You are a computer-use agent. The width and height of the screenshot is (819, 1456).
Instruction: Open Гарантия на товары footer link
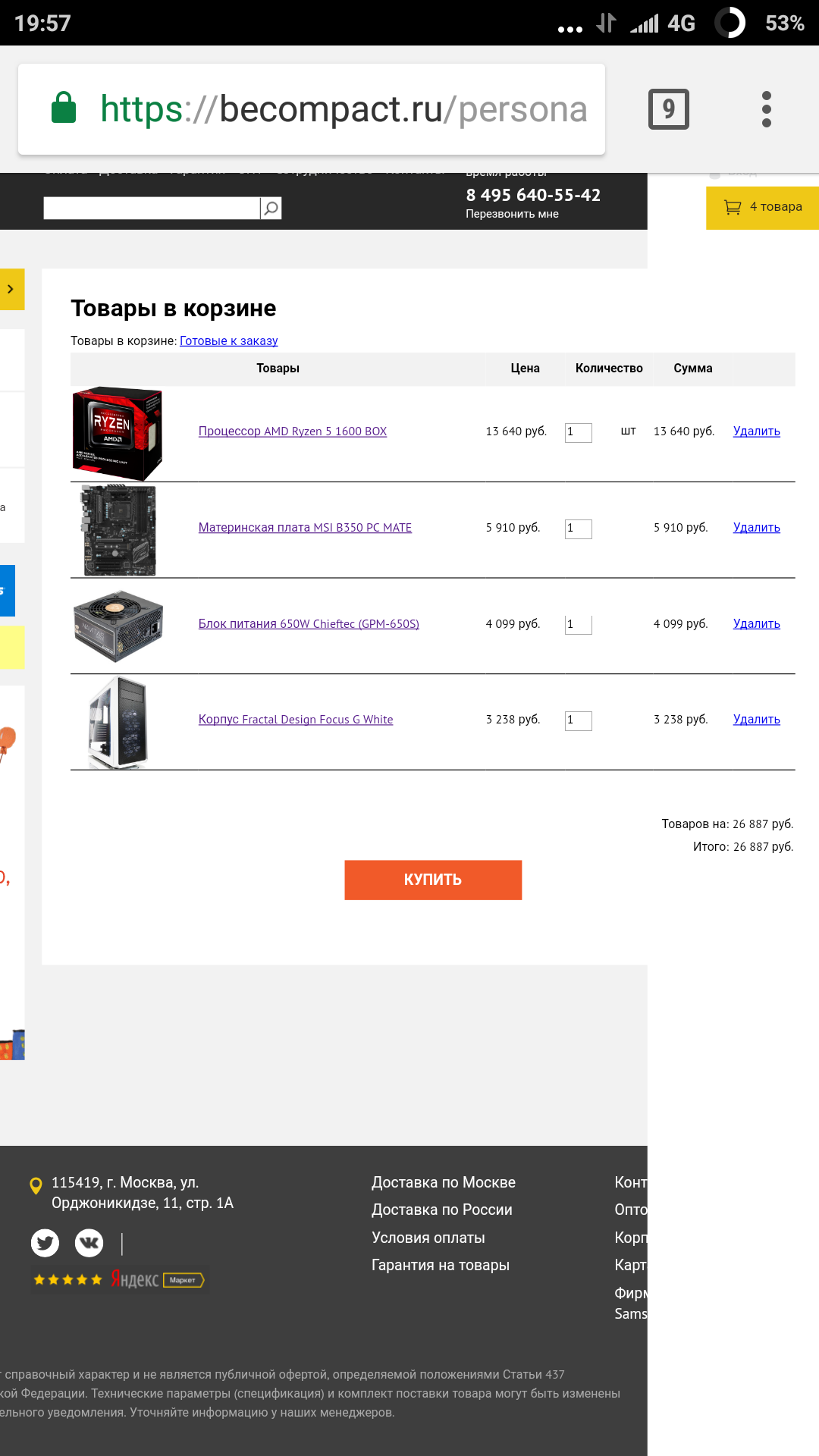(x=441, y=1265)
